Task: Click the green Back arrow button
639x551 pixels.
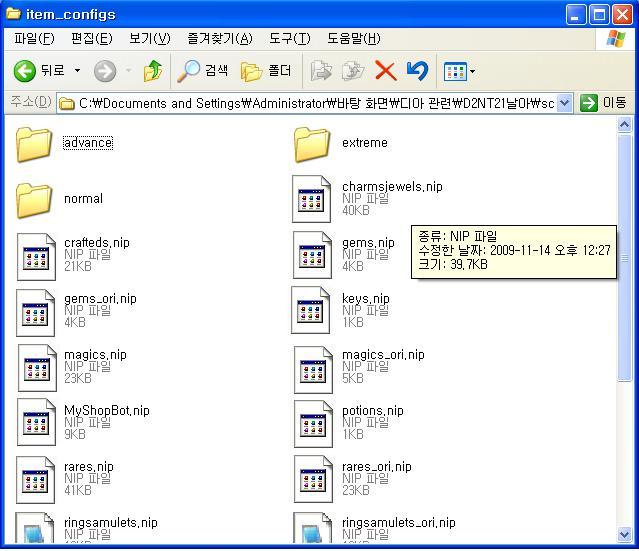Action: (25, 71)
